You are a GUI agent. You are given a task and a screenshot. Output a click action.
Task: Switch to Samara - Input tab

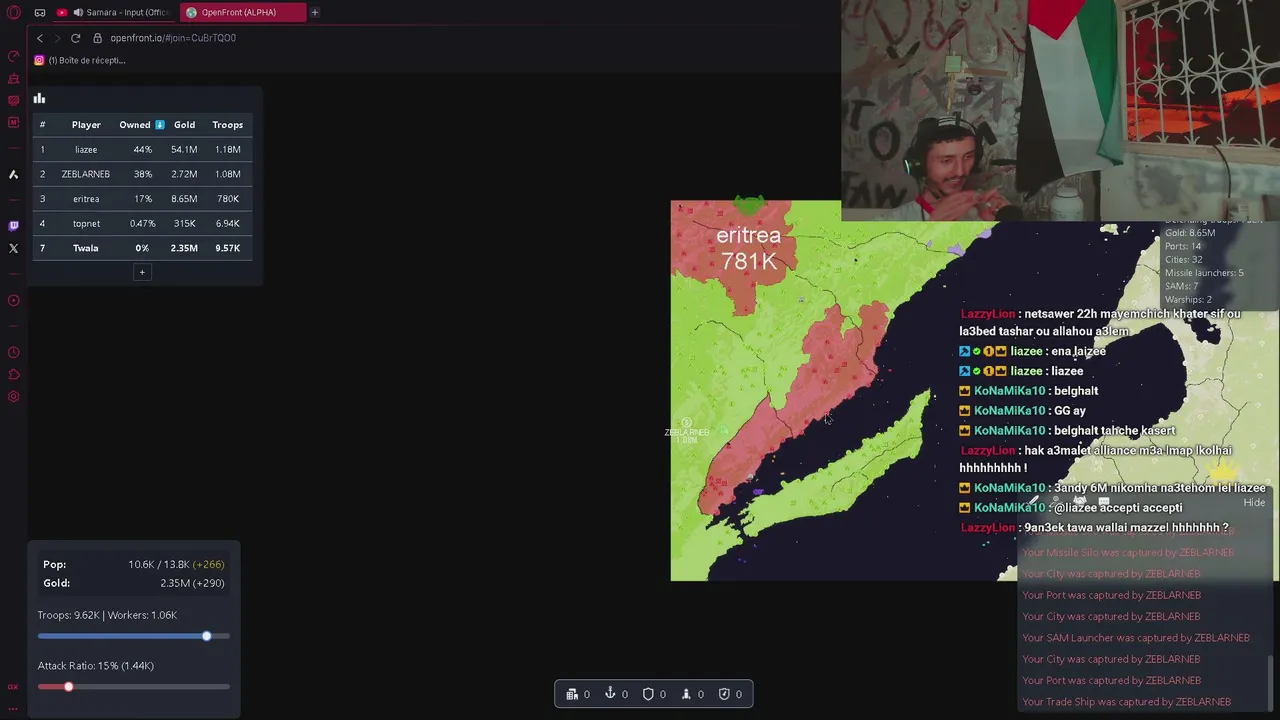pyautogui.click(x=113, y=12)
